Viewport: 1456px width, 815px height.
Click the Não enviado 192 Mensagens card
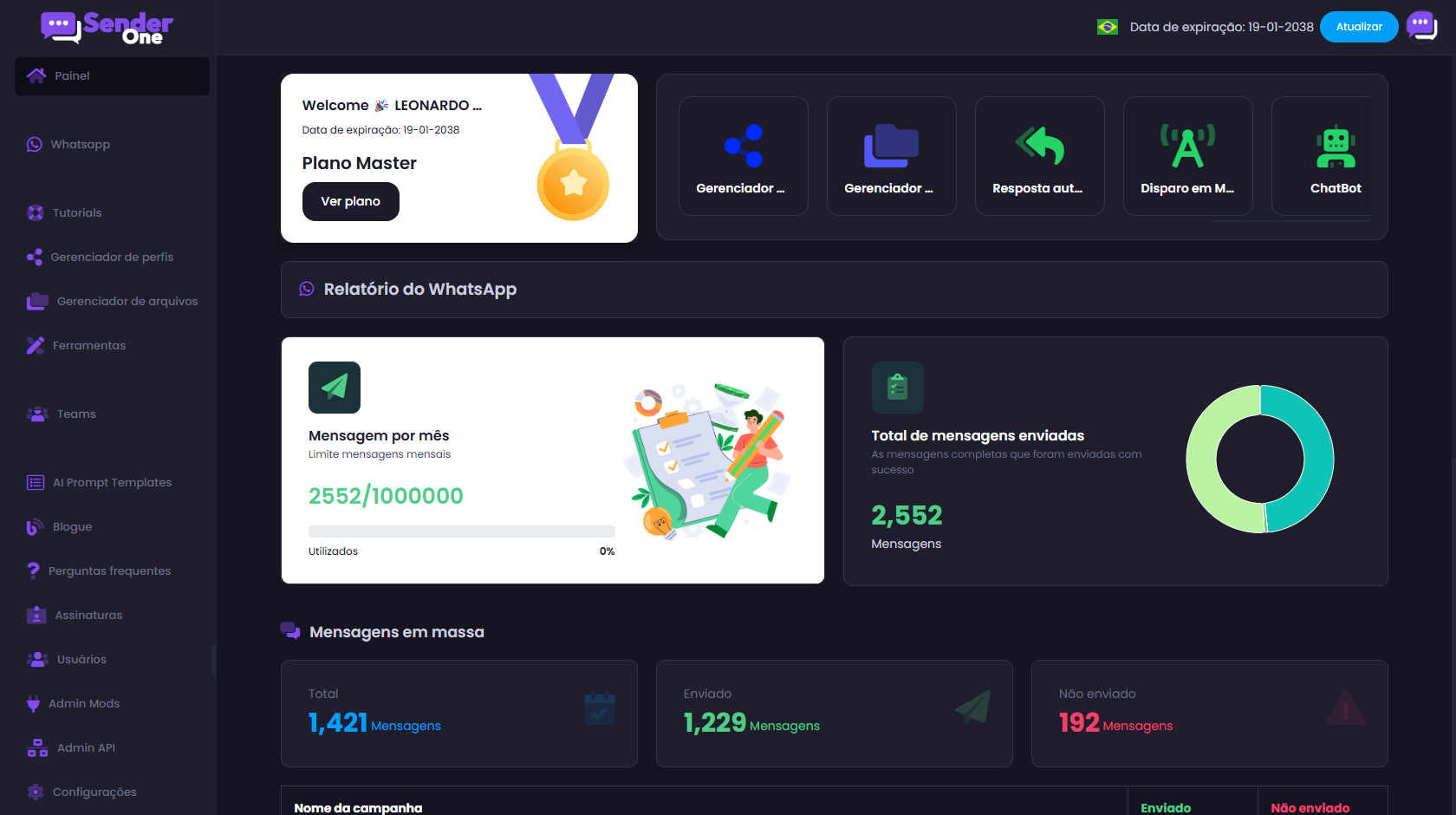(1209, 714)
